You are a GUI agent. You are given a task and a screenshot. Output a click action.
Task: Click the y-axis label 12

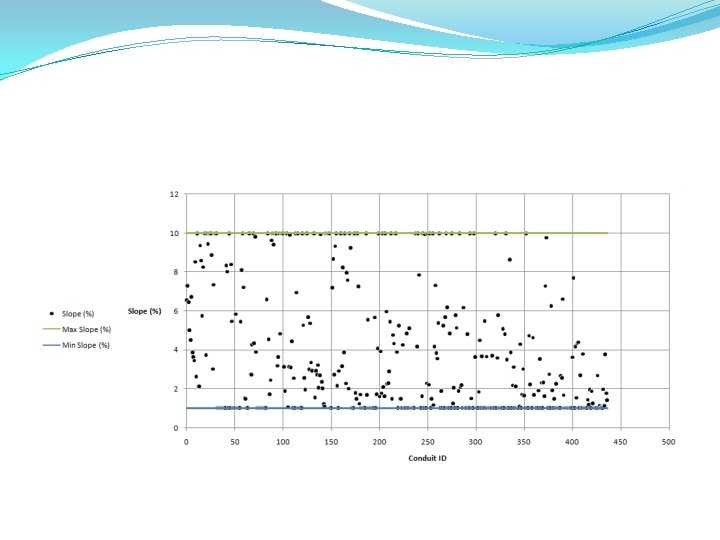174,194
